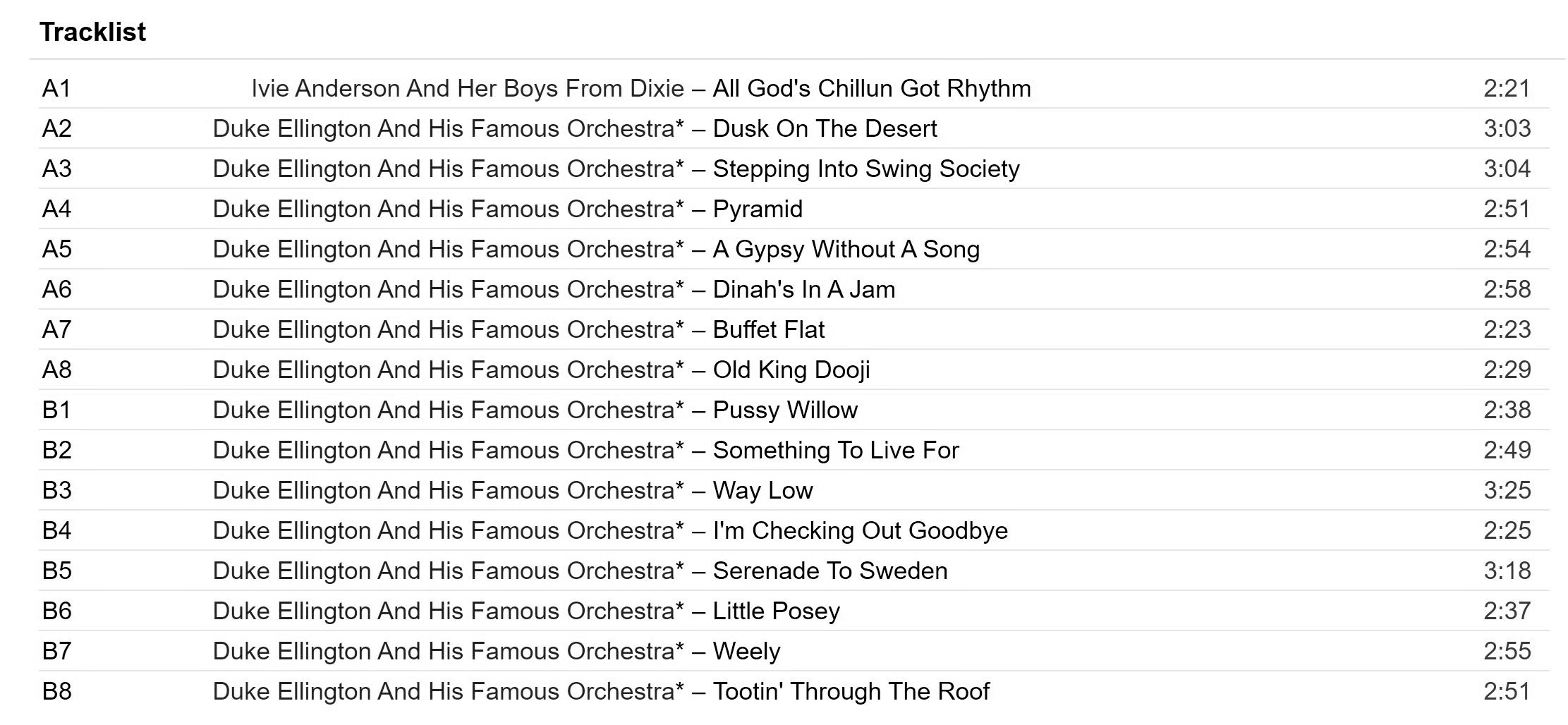
Task: Click the Little Posey track title
Action: 776,611
